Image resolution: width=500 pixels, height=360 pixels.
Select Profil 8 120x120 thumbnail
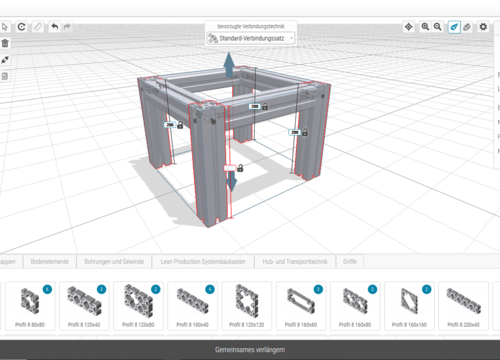[x=247, y=306]
